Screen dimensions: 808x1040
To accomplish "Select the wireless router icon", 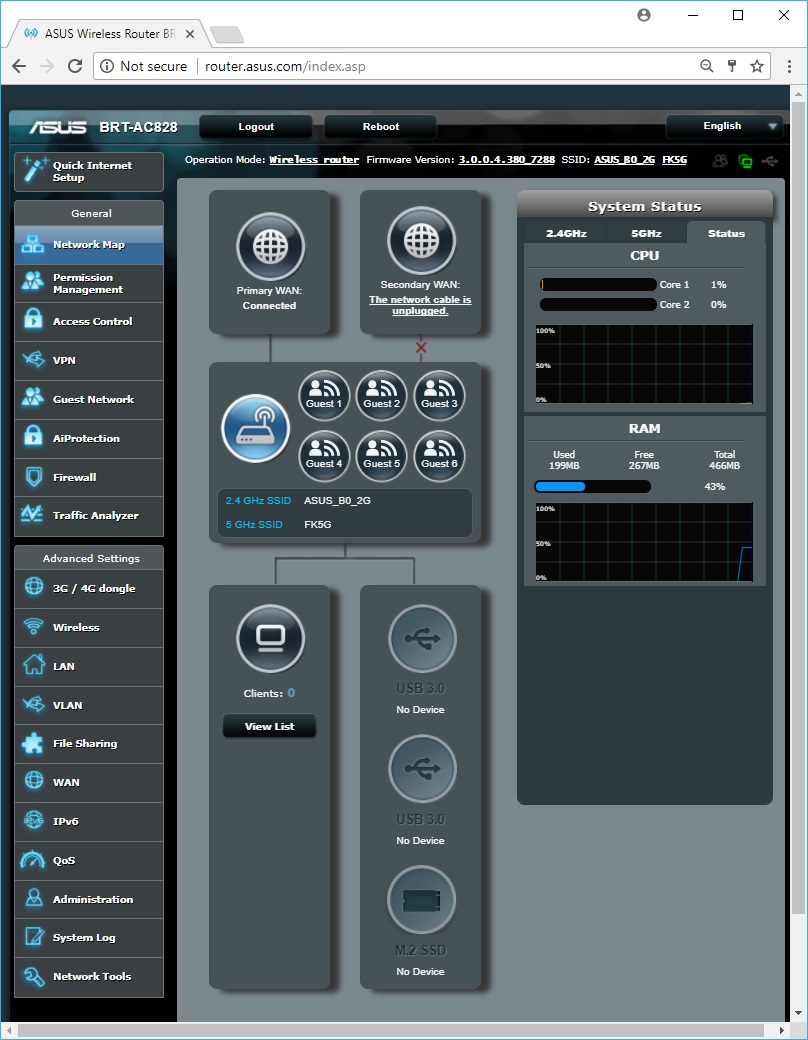I will pyautogui.click(x=255, y=429).
